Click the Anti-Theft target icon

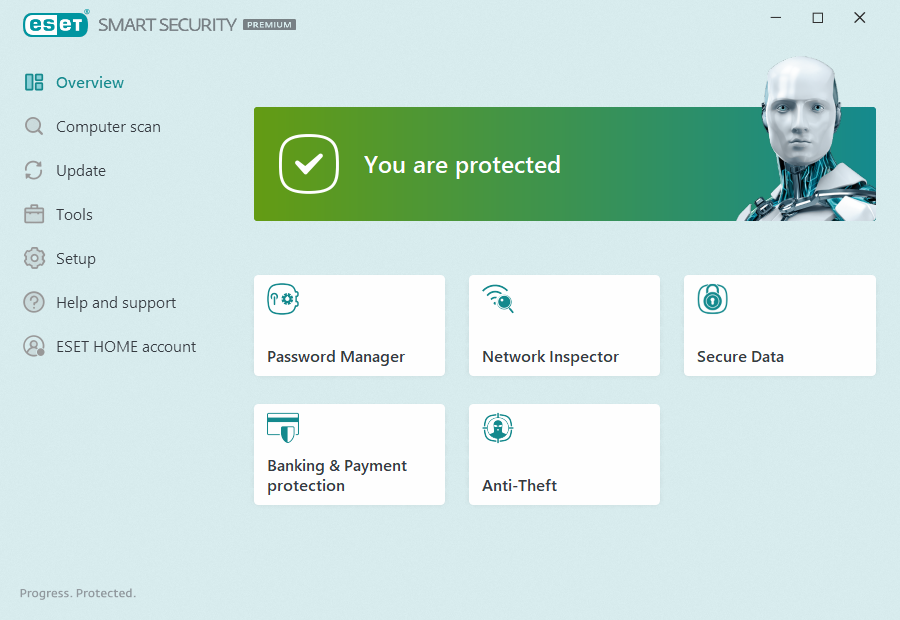coord(498,428)
